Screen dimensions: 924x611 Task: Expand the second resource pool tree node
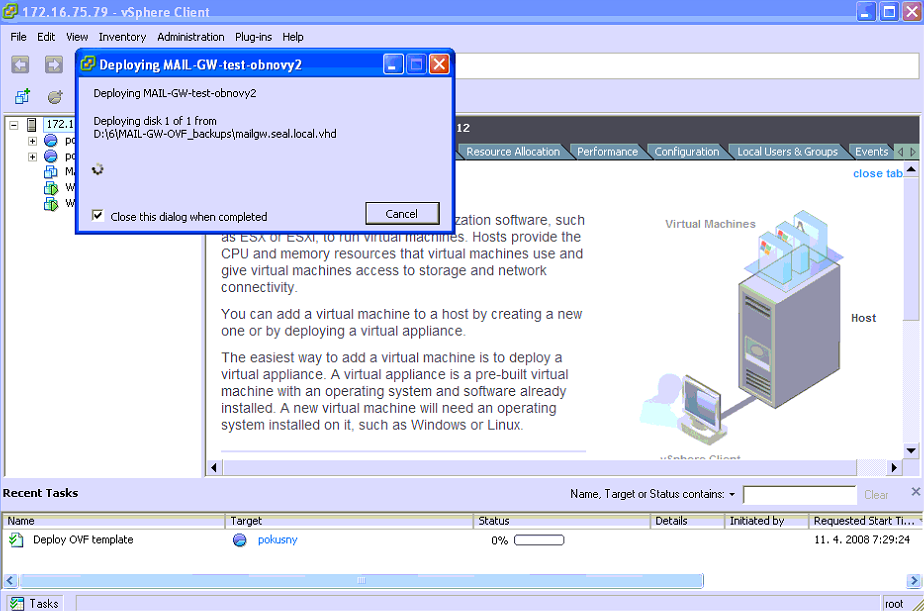32,157
